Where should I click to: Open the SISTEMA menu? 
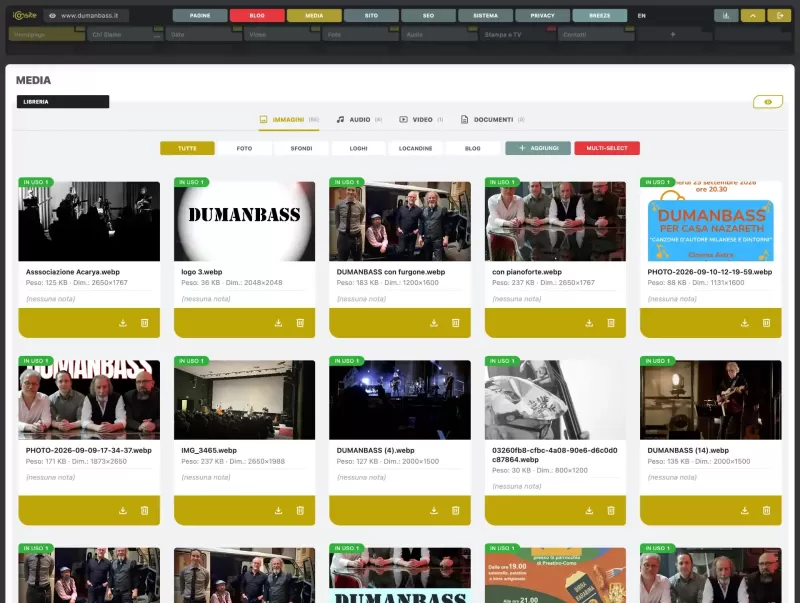point(486,16)
